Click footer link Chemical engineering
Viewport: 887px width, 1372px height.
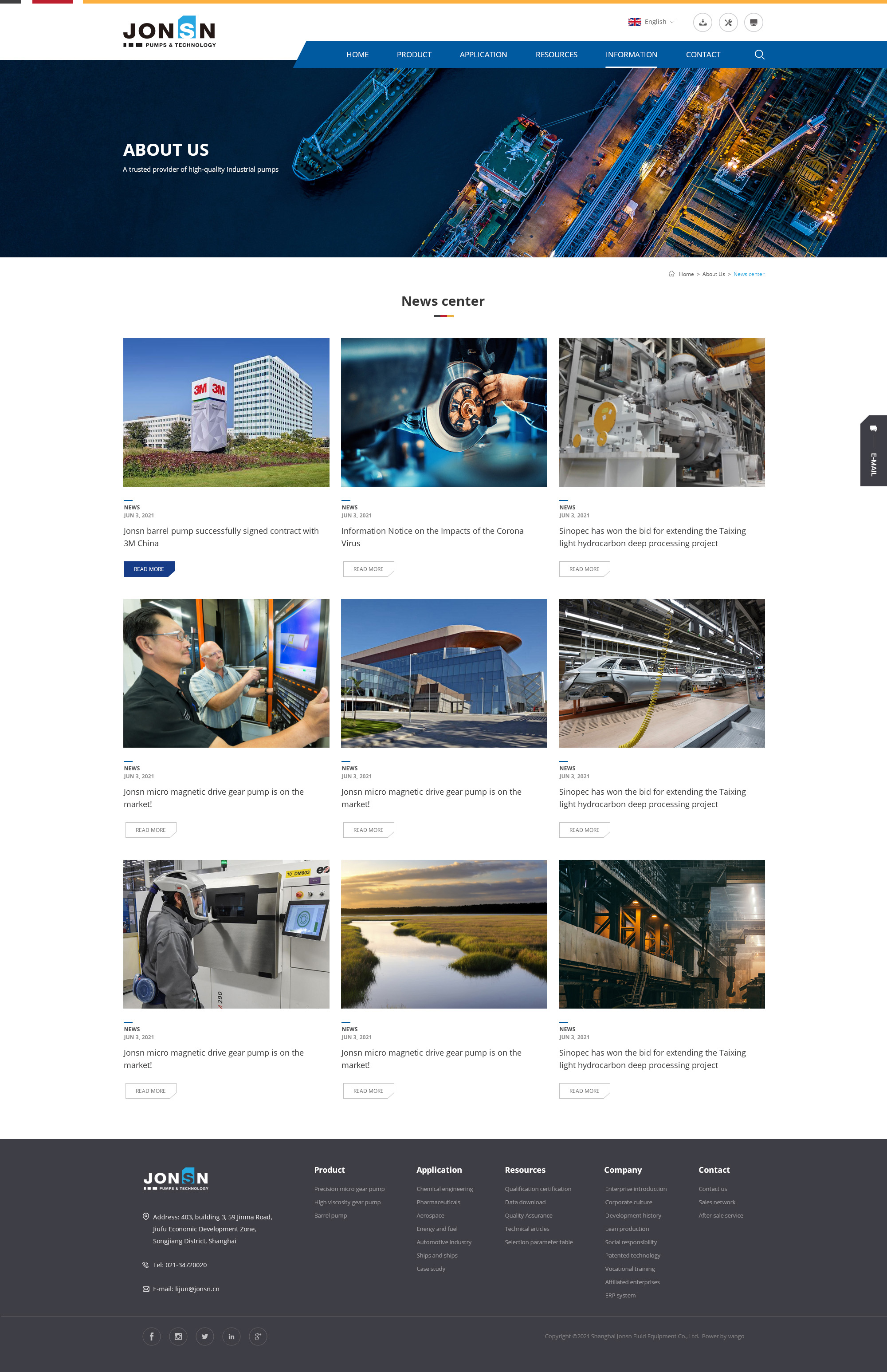tap(445, 1189)
